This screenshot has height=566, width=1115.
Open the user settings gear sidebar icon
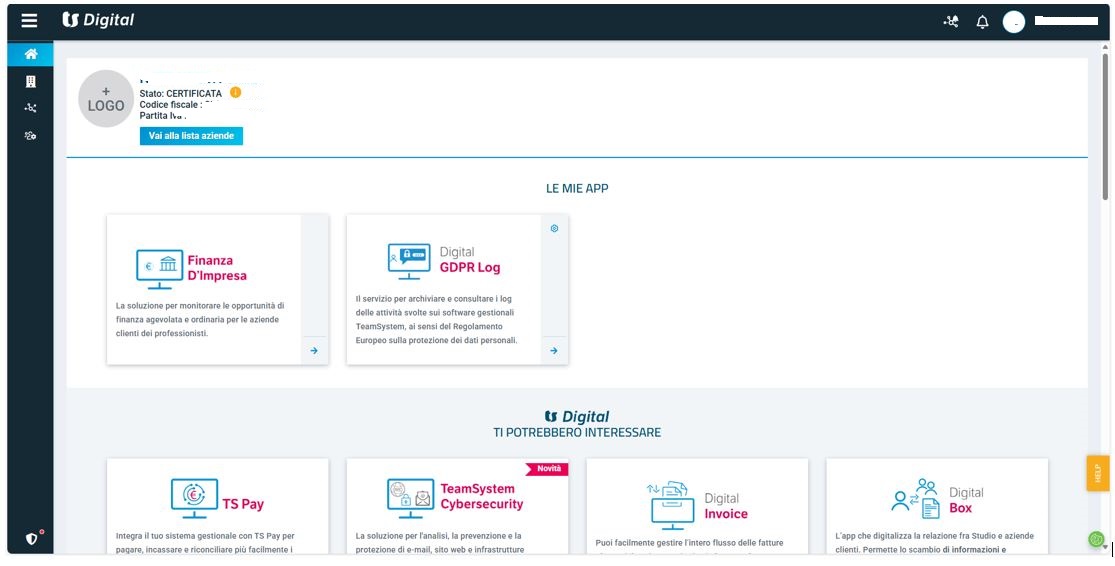[30, 136]
